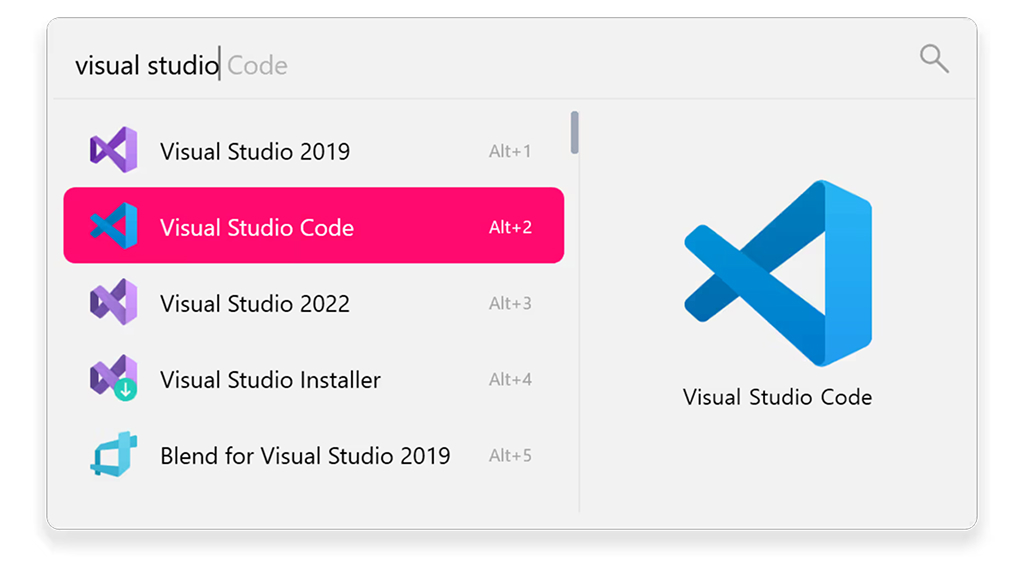
Task: Click the Blend for Visual Studio icon
Action: (x=113, y=455)
